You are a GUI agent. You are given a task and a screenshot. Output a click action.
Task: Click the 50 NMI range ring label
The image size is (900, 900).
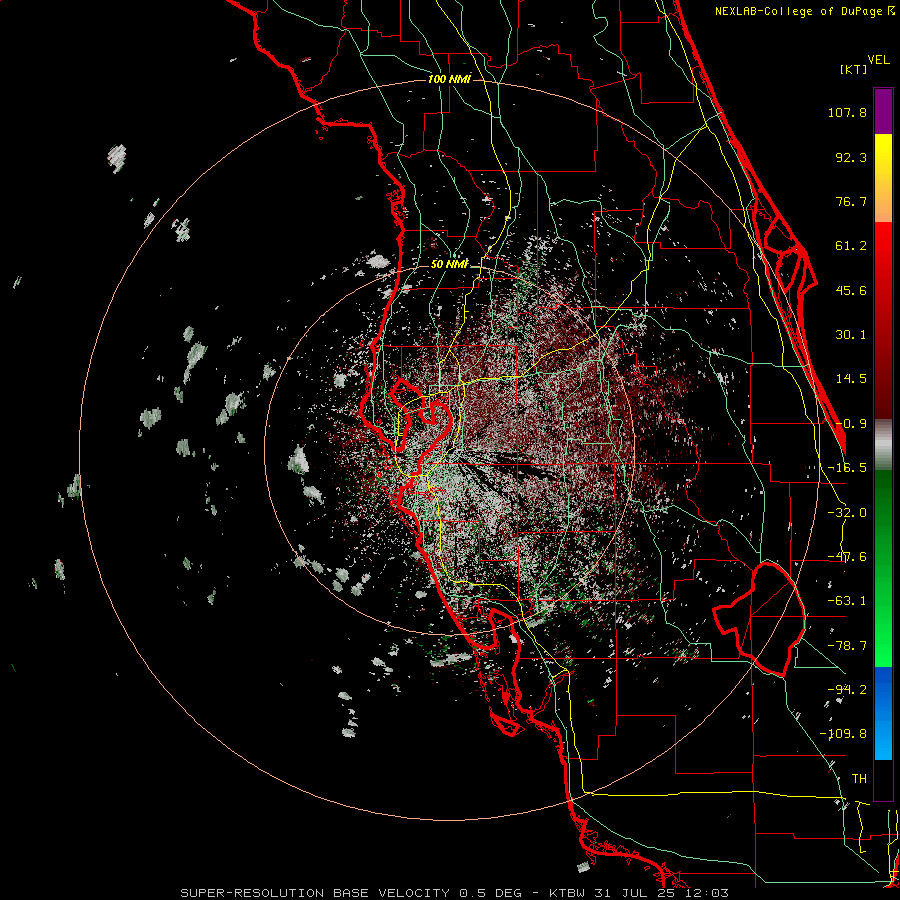449,264
